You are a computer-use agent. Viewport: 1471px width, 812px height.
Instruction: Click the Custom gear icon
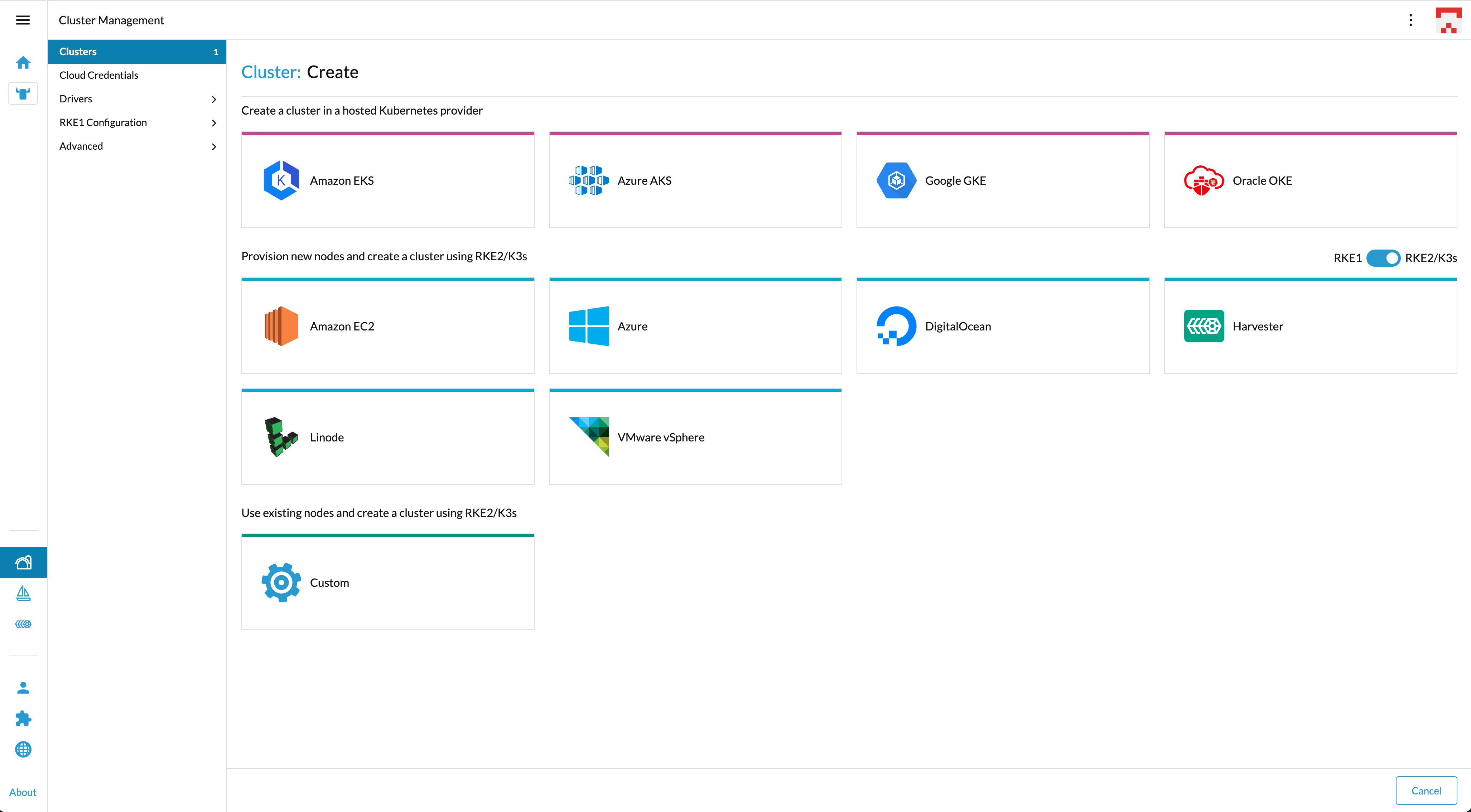281,583
